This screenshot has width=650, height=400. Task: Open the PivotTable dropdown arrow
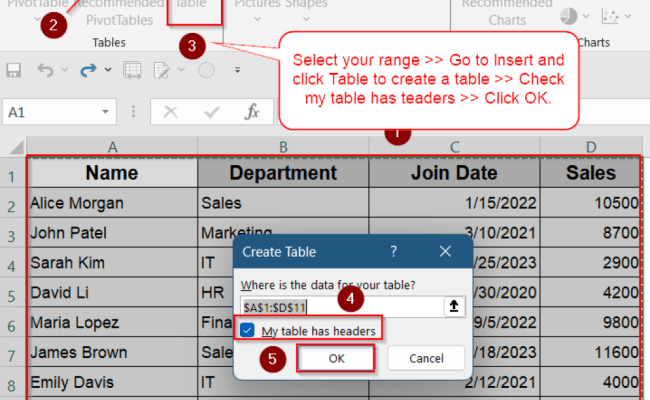37,19
